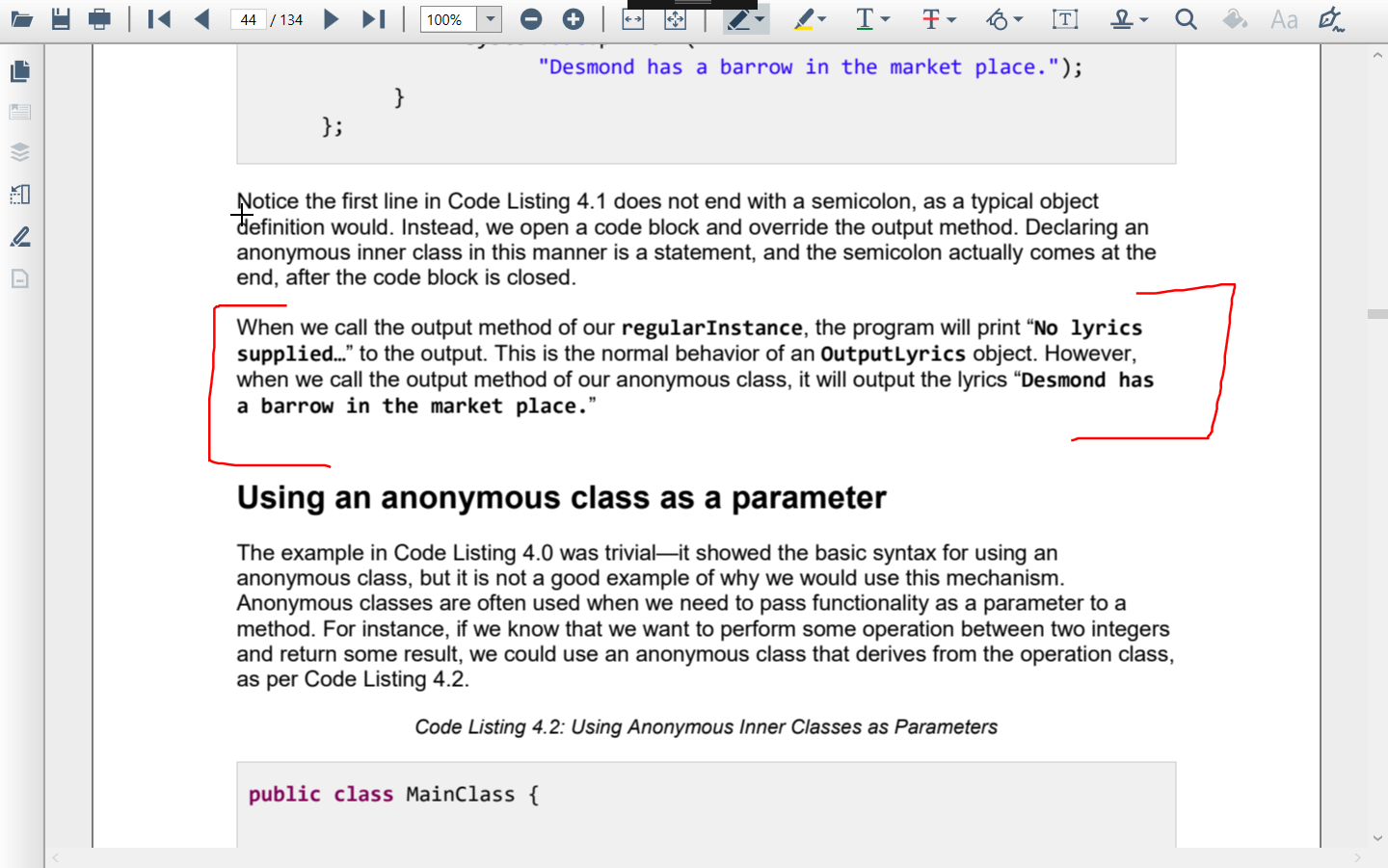Toggle the freehand pencil drawing tool
The height and width of the screenshot is (868, 1388).
(x=738, y=19)
